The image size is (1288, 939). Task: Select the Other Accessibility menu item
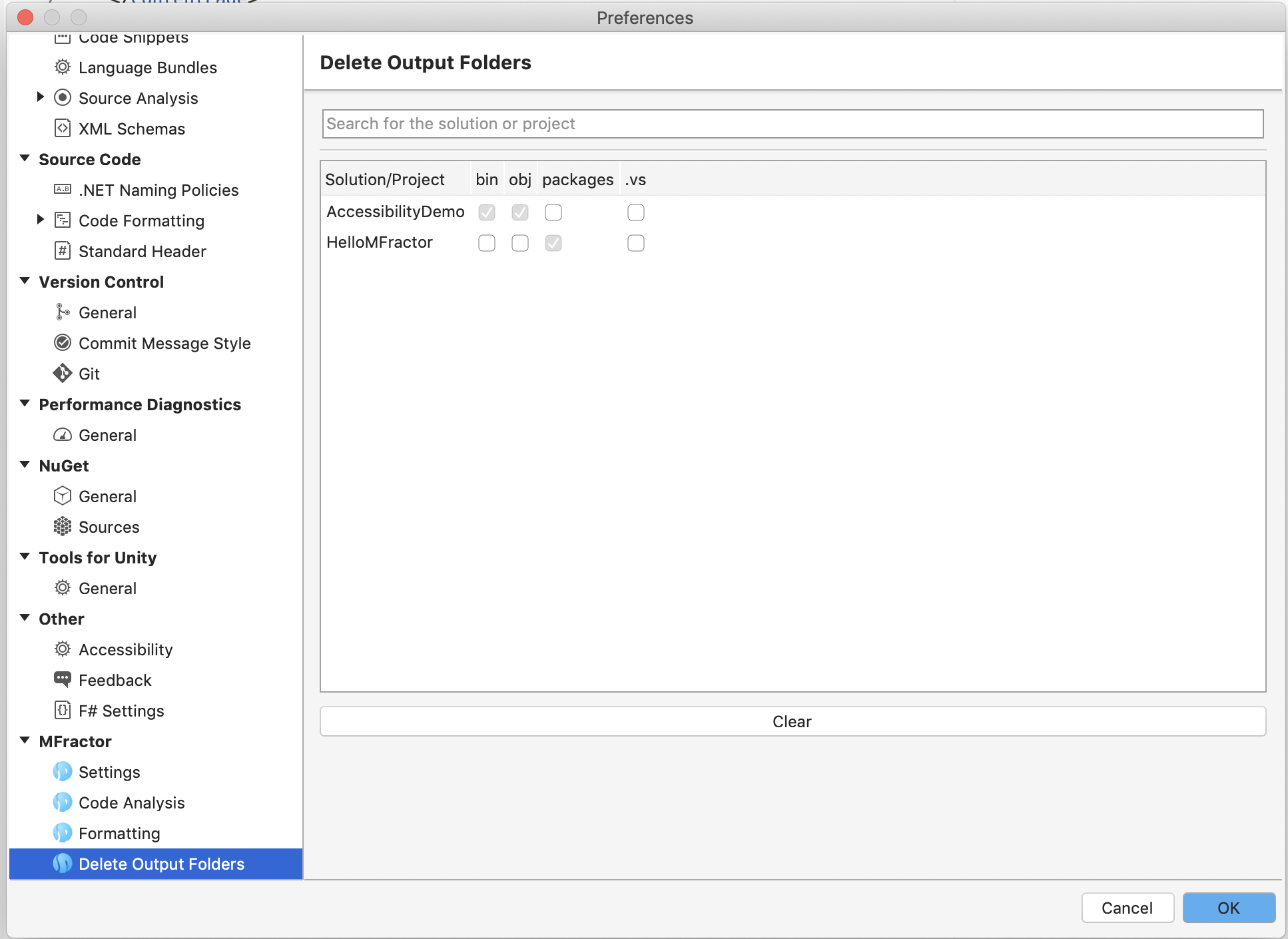126,649
